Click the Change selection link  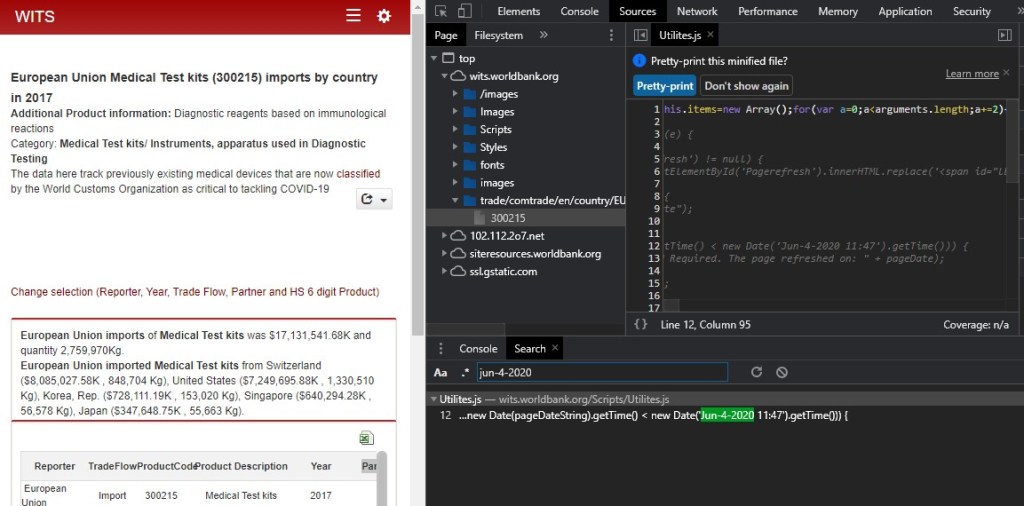click(x=195, y=292)
